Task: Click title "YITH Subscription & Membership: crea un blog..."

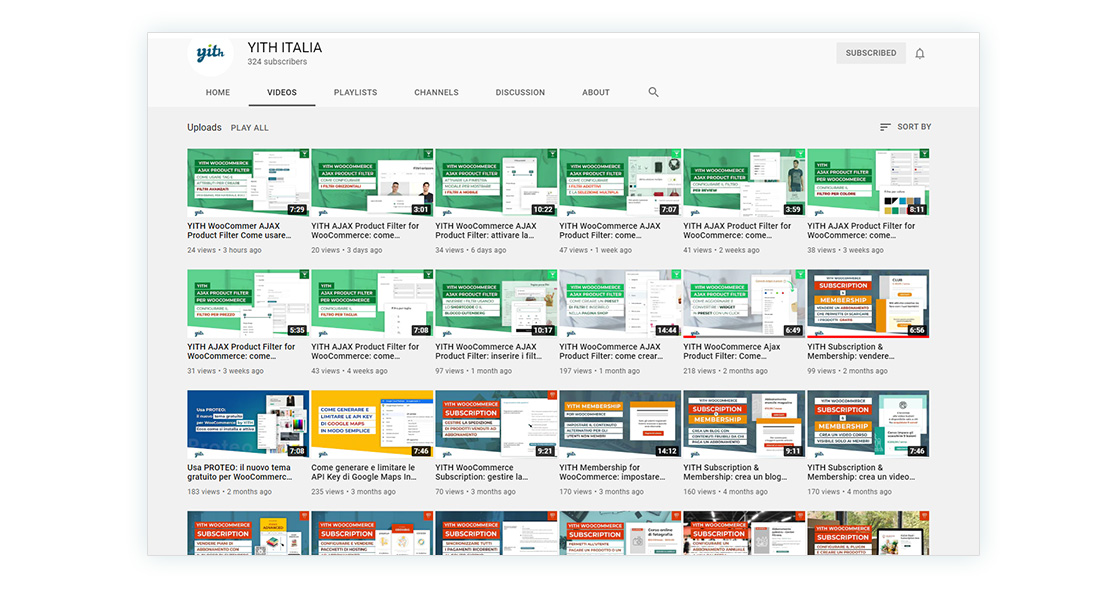Action: coord(736,472)
